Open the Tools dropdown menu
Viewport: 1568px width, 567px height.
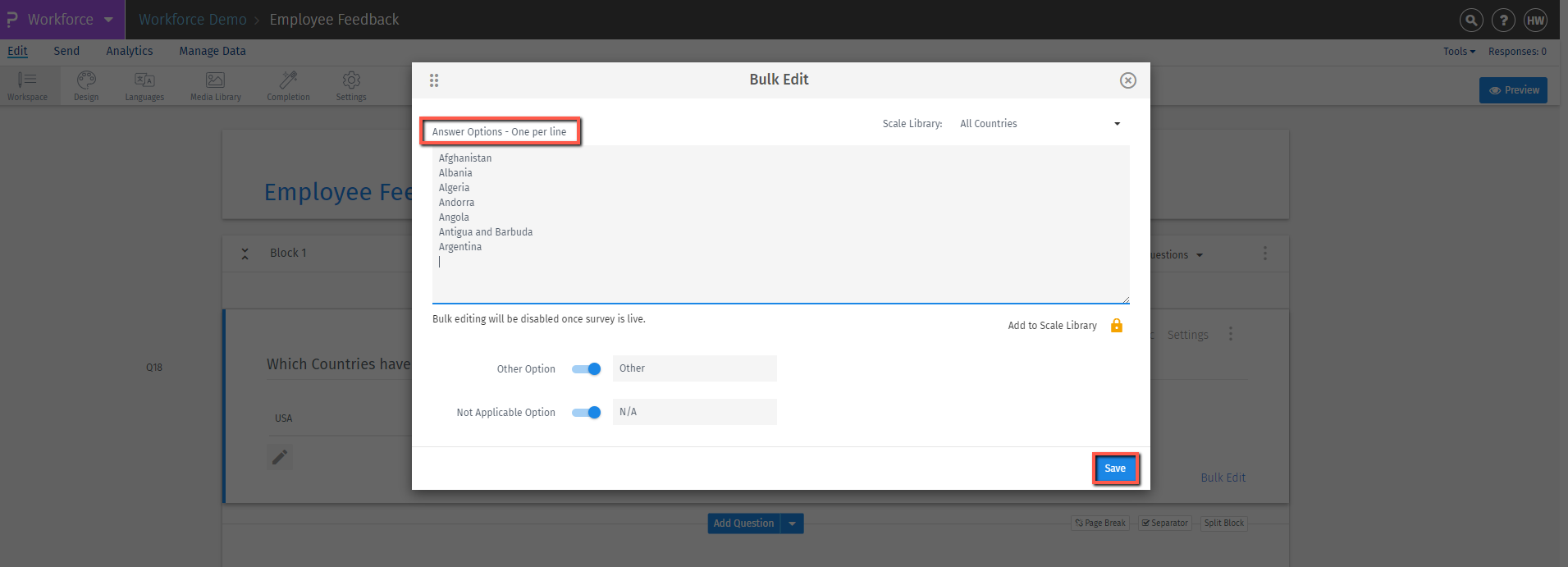1459,51
